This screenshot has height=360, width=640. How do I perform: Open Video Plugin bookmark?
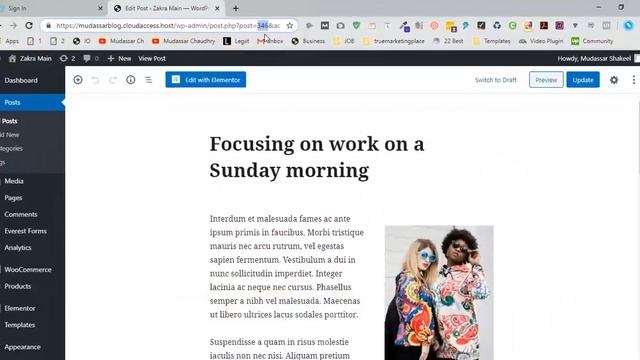[541, 41]
